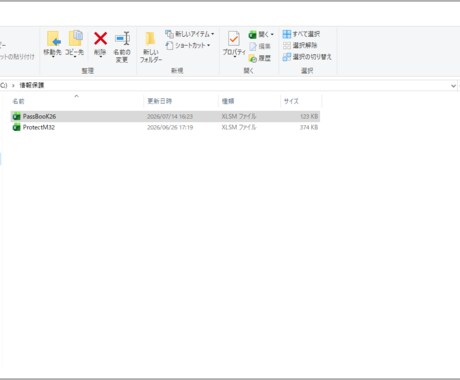Screen dimensions: 460x380
Task: Click the 情報保護 folder in address bar
Action: (32, 85)
